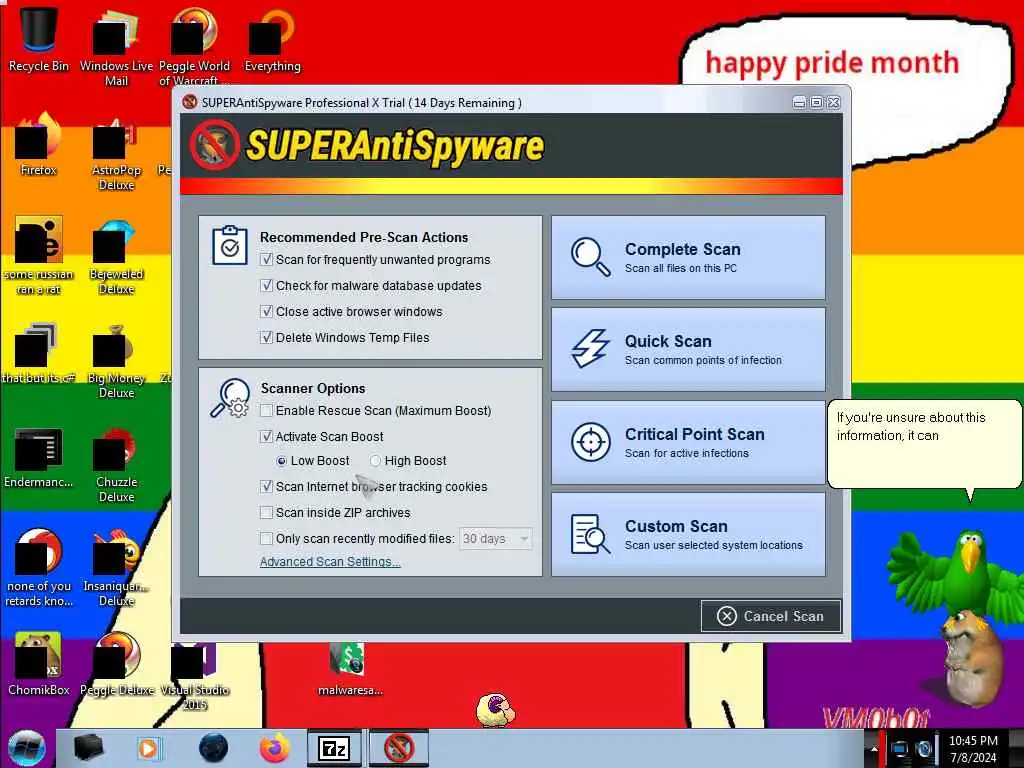The height and width of the screenshot is (768, 1024).
Task: Open the Recycle Bin desktop icon
Action: pos(39,39)
